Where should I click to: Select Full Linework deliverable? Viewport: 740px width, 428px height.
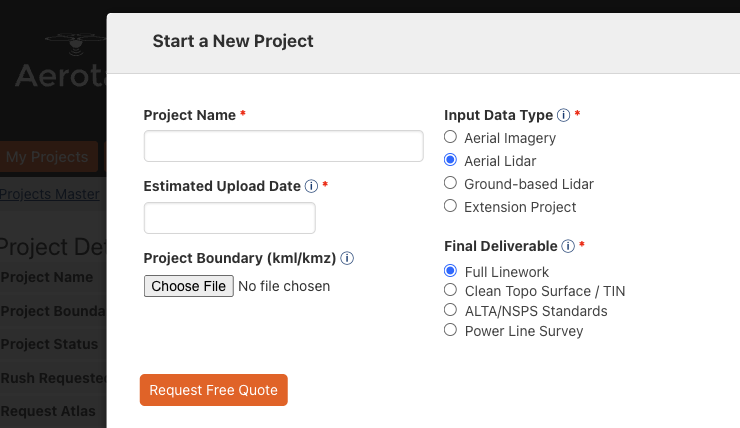pos(450,271)
